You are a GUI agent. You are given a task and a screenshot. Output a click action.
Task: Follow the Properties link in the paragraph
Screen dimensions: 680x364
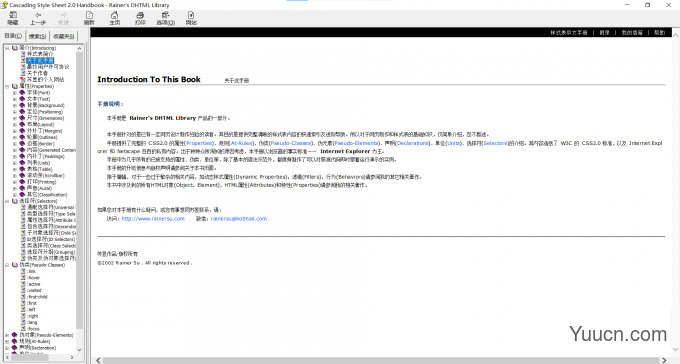coord(199,143)
